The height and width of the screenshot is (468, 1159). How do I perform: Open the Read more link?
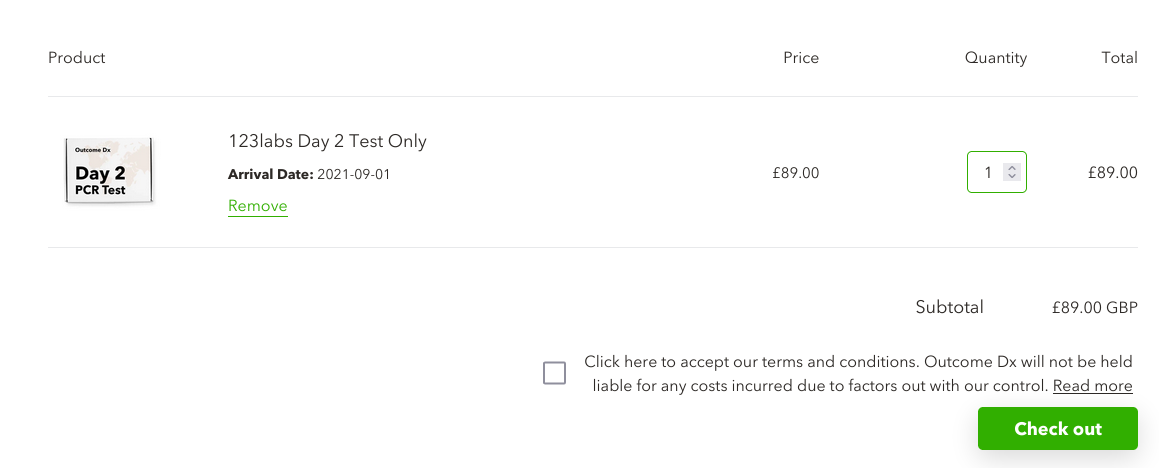click(1092, 386)
